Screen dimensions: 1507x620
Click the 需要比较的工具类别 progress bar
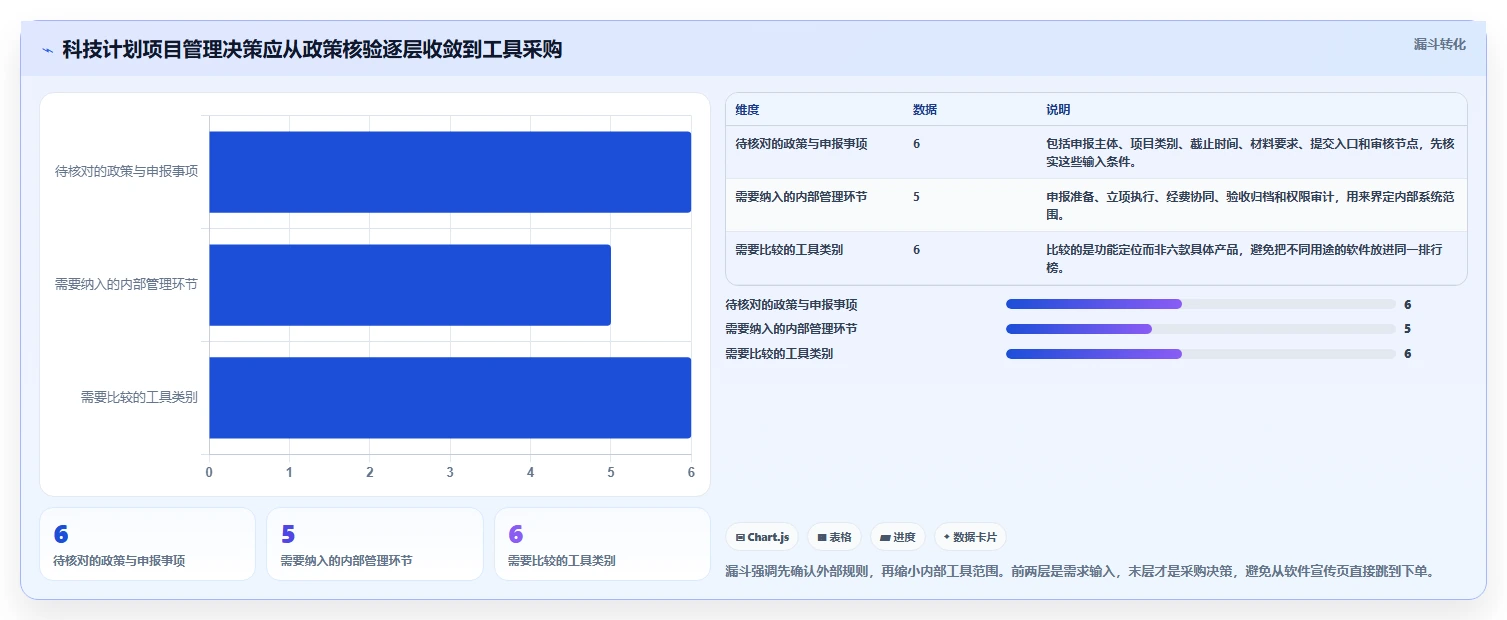[x=1201, y=354]
